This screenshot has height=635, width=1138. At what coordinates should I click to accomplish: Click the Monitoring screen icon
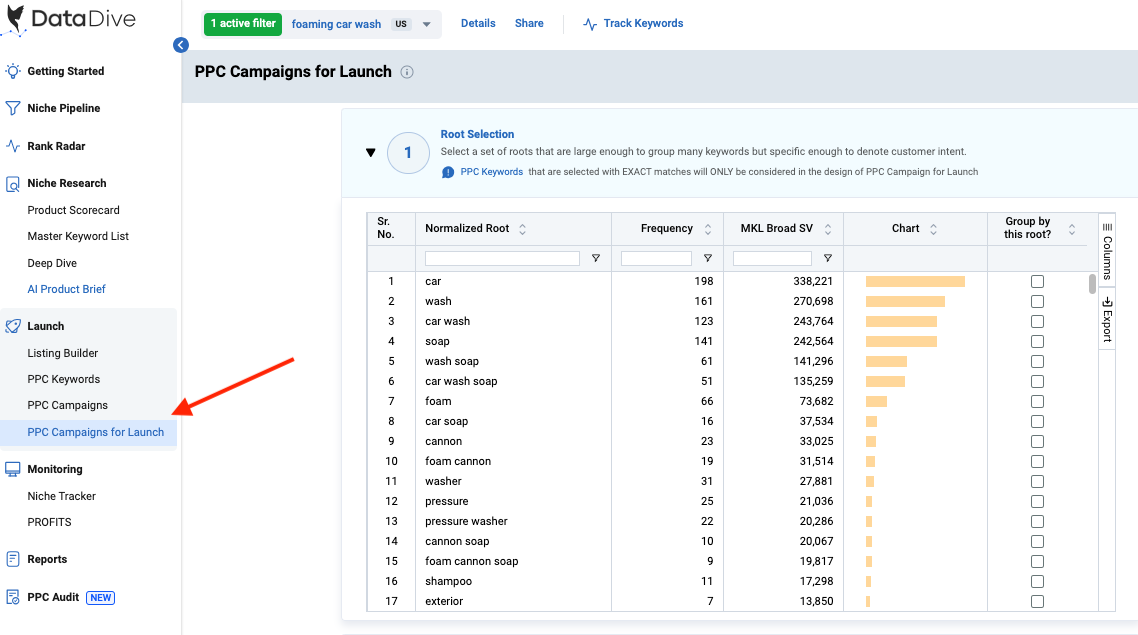coord(12,469)
